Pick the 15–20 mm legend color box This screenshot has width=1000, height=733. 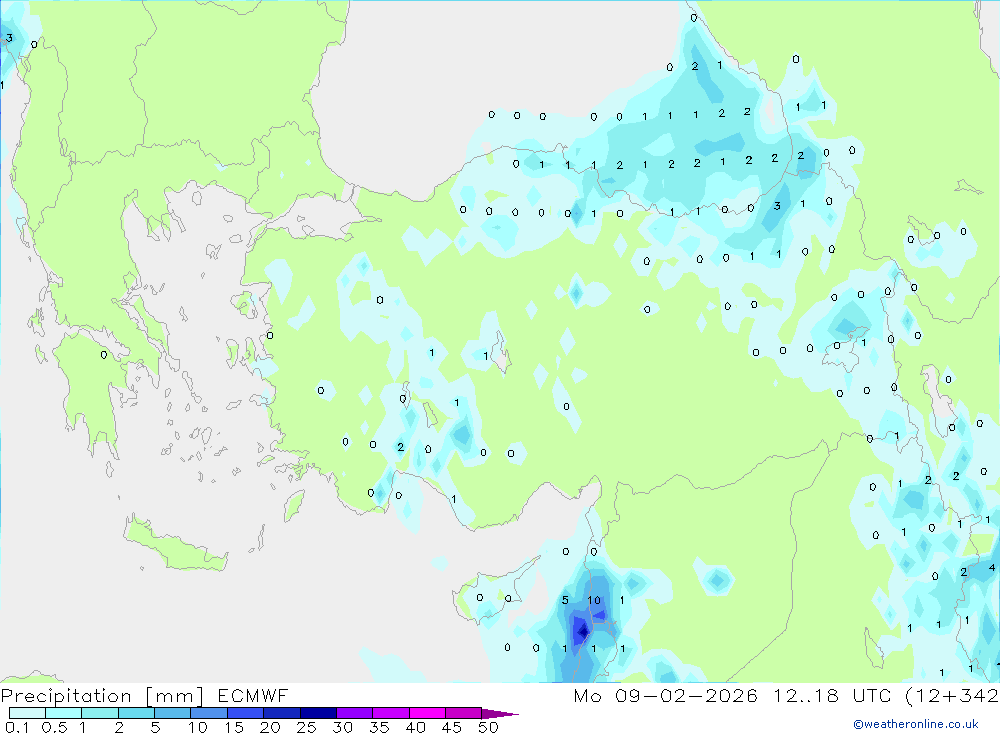click(246, 713)
